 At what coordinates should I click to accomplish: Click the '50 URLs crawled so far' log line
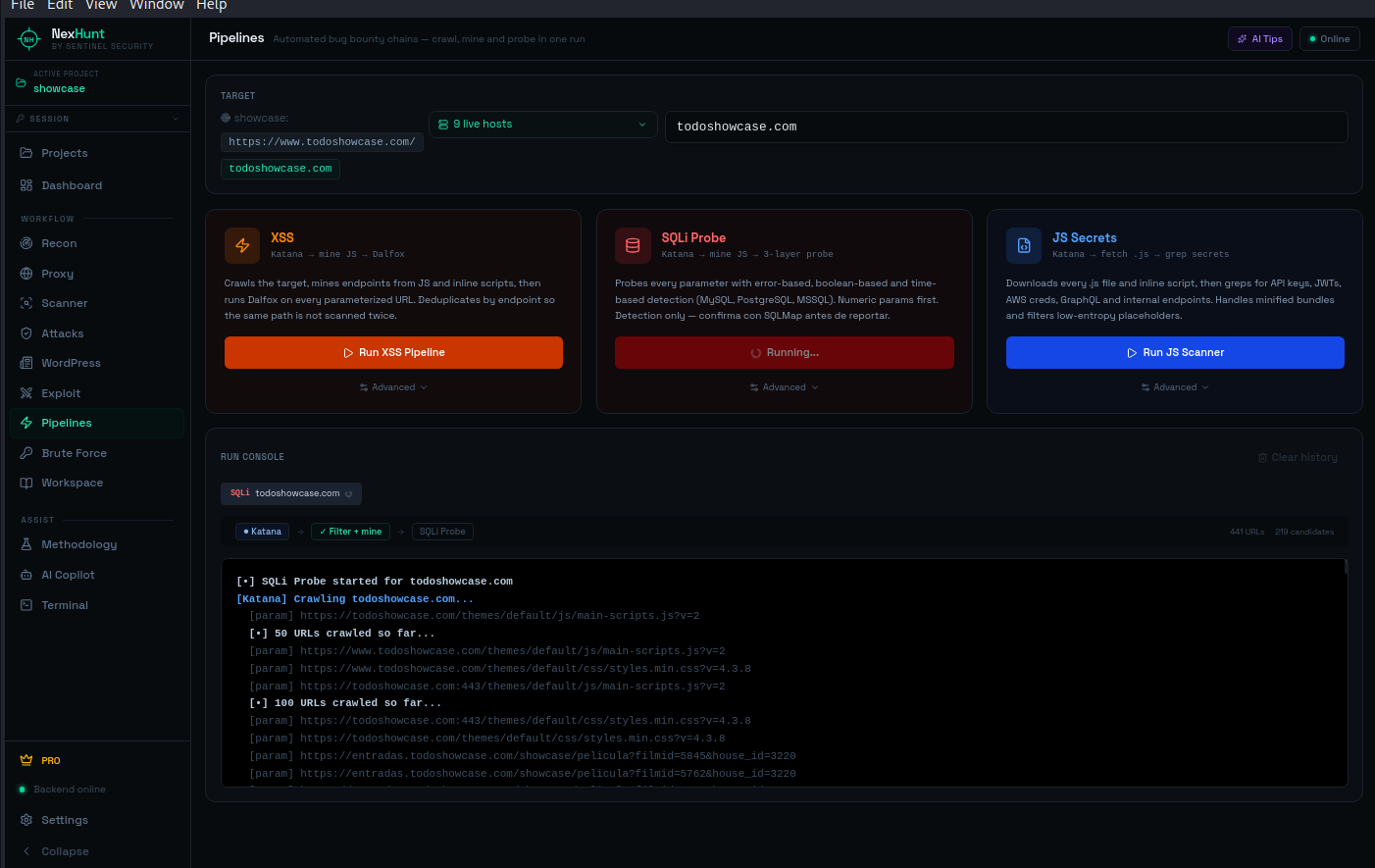[342, 634]
